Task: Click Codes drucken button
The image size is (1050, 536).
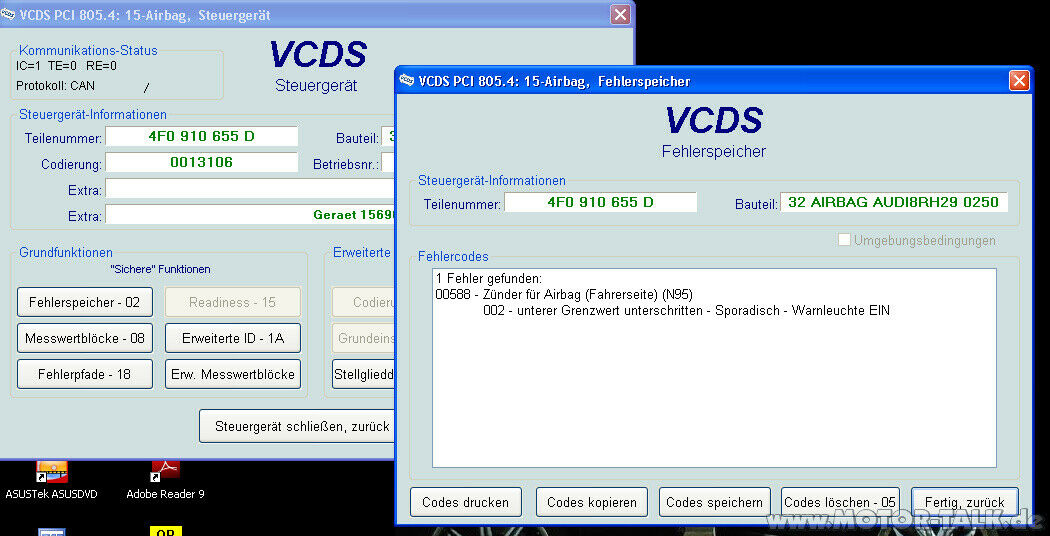Action: point(465,502)
